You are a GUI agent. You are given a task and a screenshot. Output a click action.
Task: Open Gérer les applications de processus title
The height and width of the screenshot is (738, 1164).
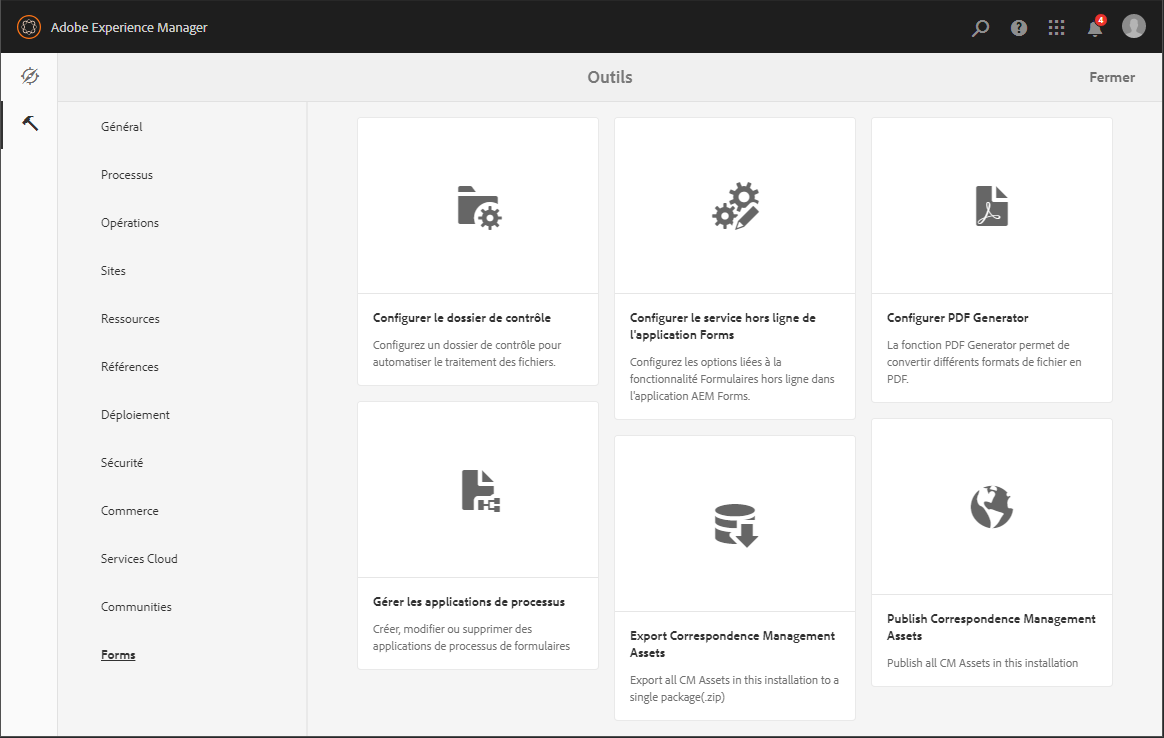tap(469, 602)
